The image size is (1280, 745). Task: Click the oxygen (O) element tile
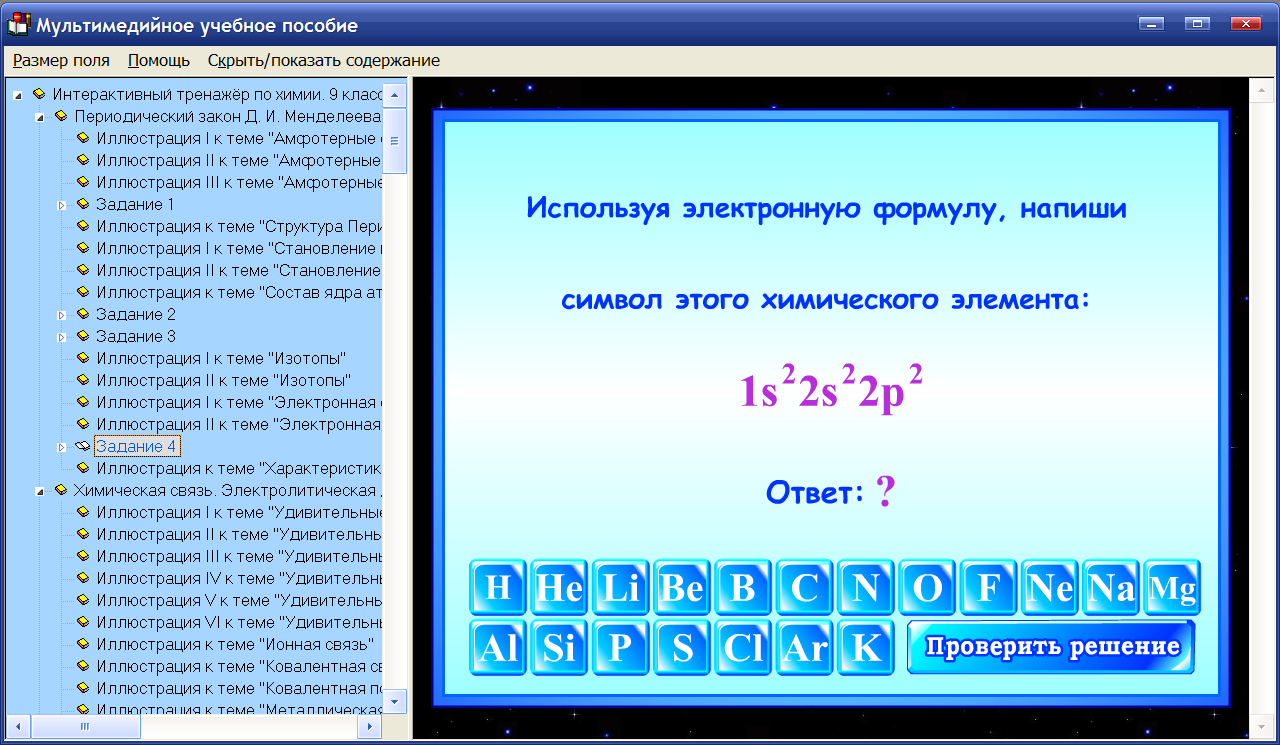[926, 588]
